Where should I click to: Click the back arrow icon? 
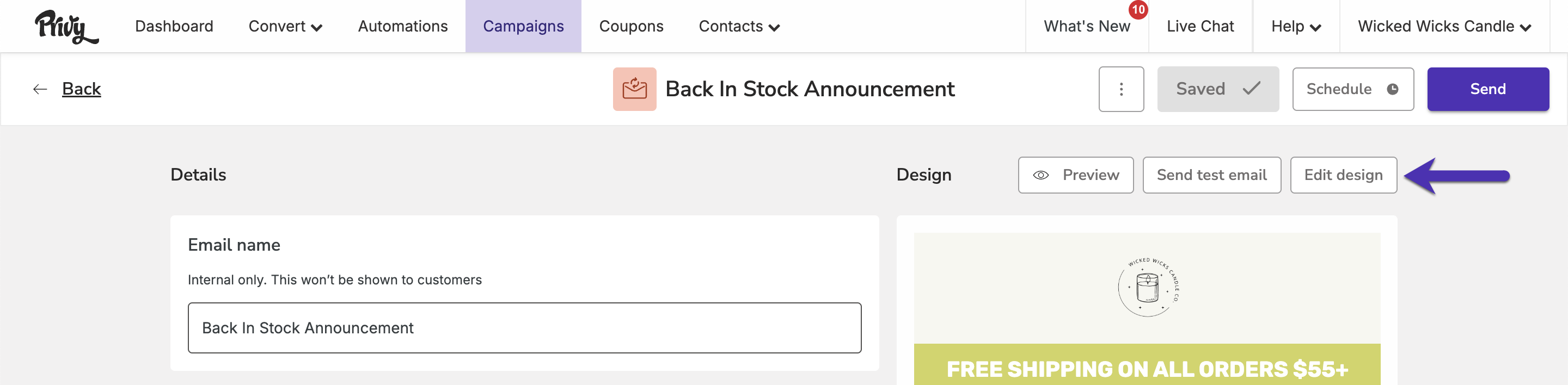[40, 89]
